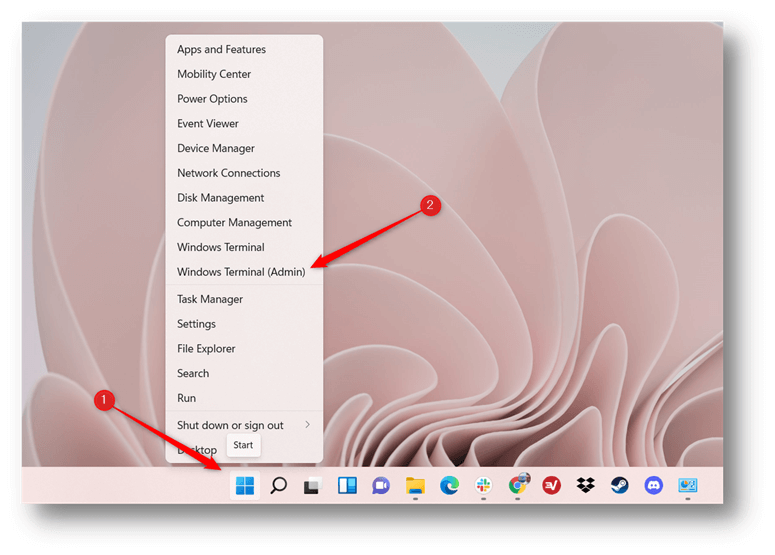
Task: Launch Microsoft Edge from taskbar
Action: [449, 485]
